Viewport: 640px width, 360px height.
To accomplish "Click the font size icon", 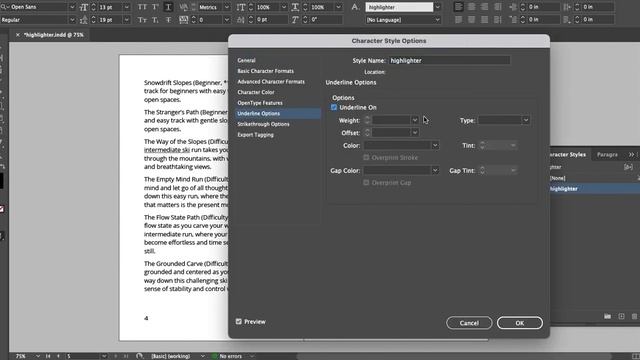I will [x=84, y=7].
